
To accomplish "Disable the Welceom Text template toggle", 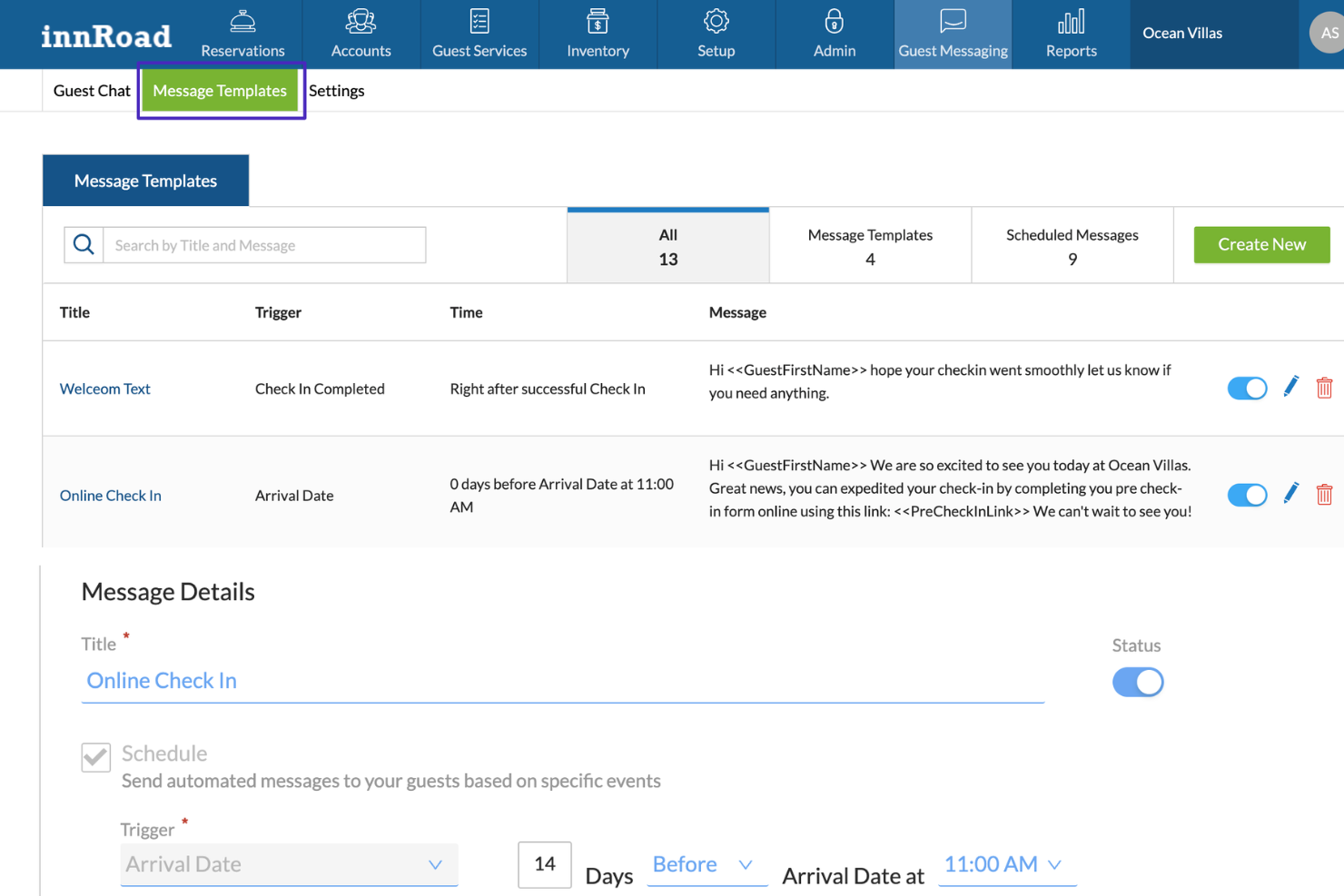I will click(x=1247, y=388).
